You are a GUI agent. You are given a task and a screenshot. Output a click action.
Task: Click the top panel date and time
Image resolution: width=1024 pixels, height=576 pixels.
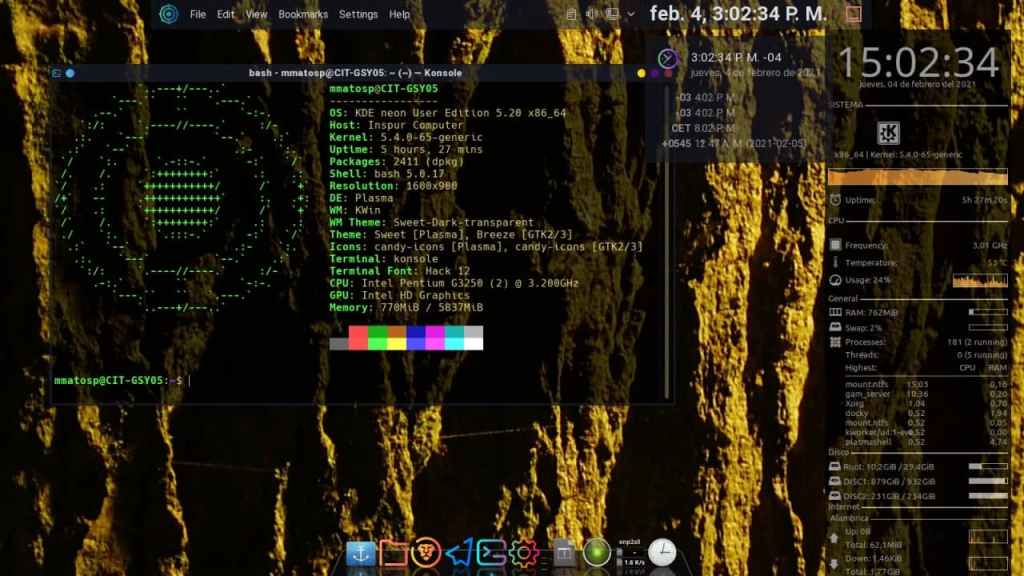pyautogui.click(x=738, y=14)
